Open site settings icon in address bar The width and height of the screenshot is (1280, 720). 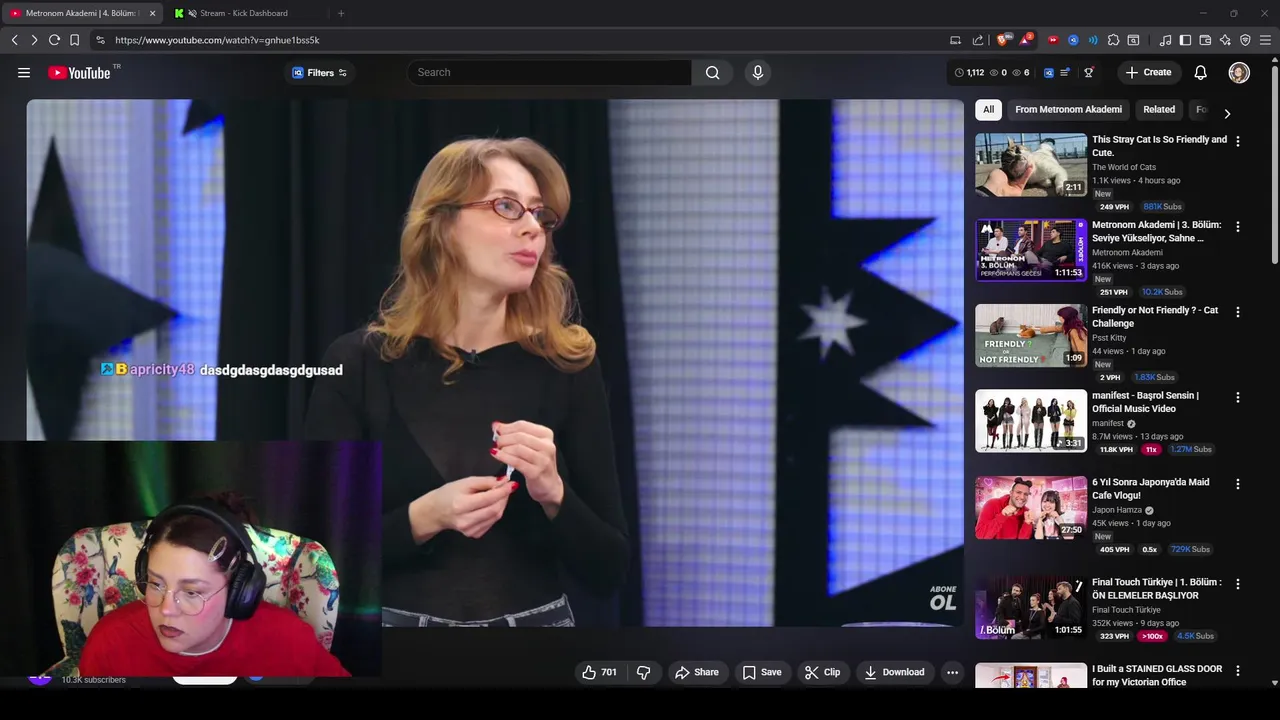(100, 40)
